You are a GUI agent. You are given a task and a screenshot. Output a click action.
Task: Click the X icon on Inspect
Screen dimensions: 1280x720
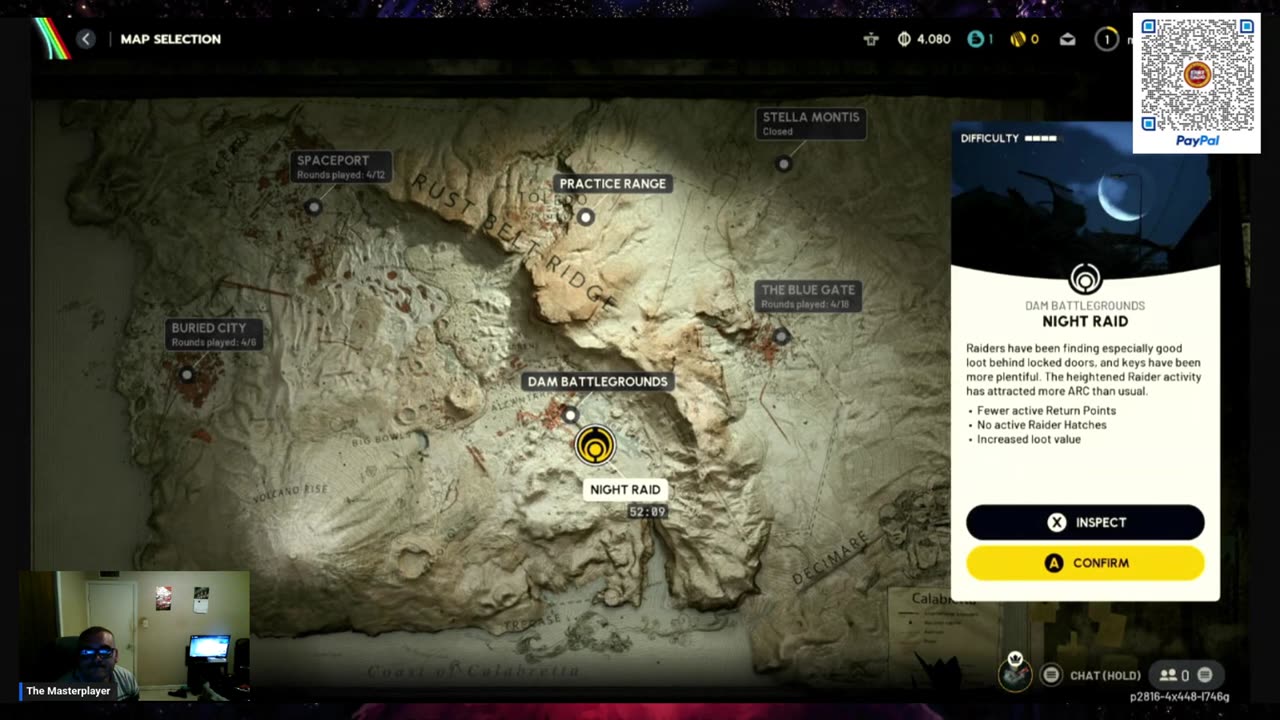1056,522
